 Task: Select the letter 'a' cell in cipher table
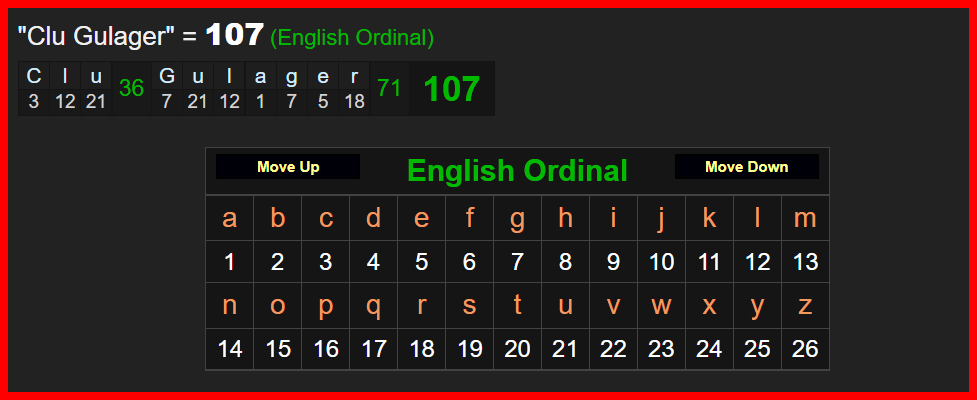point(230,218)
